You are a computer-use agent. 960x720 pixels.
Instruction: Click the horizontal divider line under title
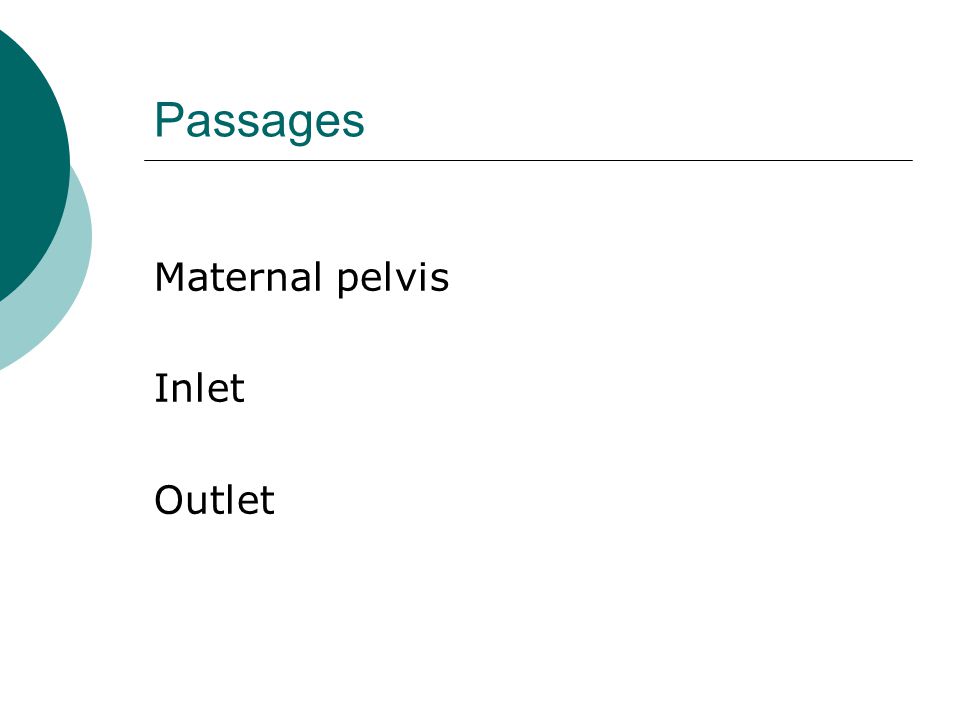click(x=528, y=160)
